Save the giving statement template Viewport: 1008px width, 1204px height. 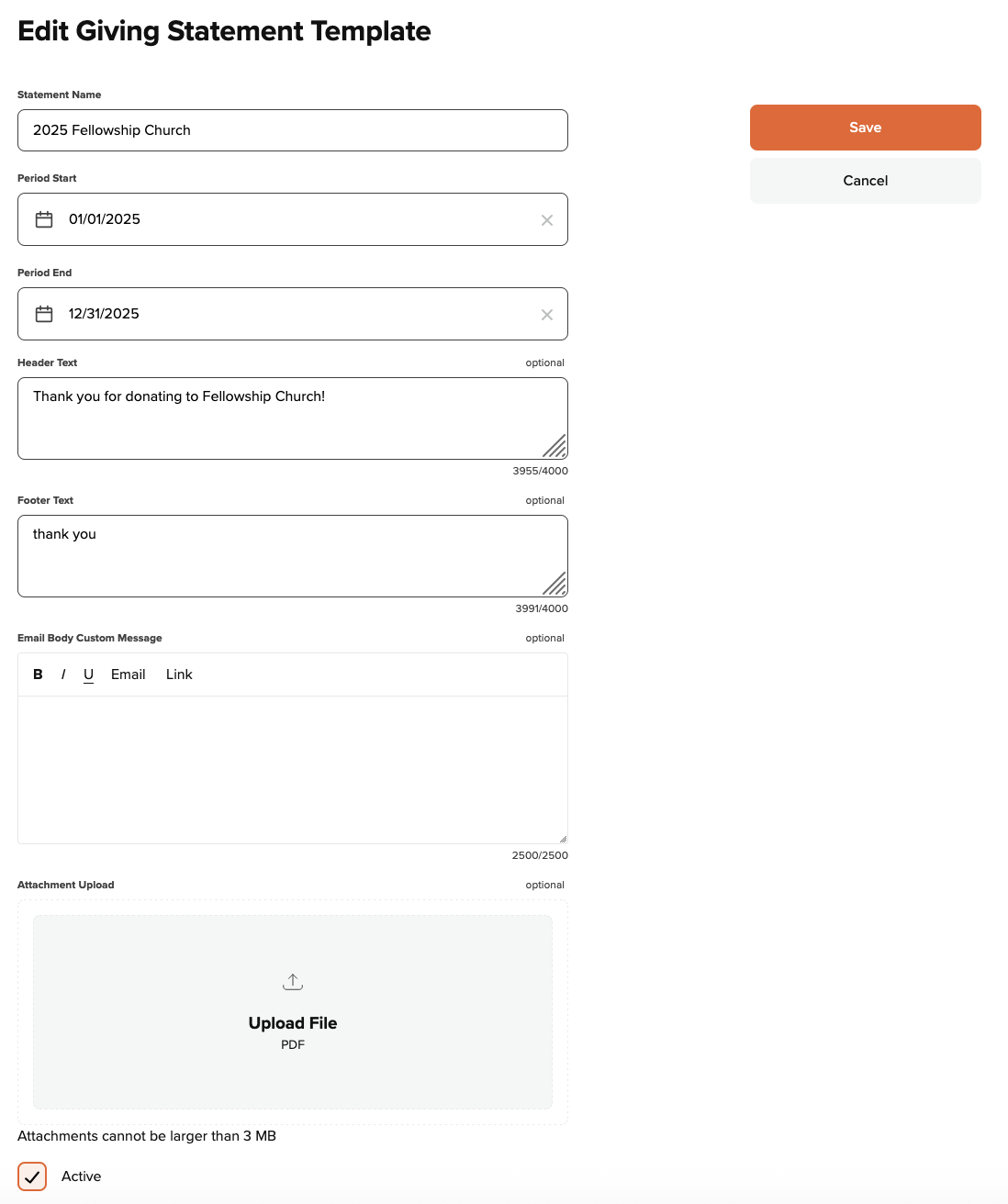(x=865, y=128)
